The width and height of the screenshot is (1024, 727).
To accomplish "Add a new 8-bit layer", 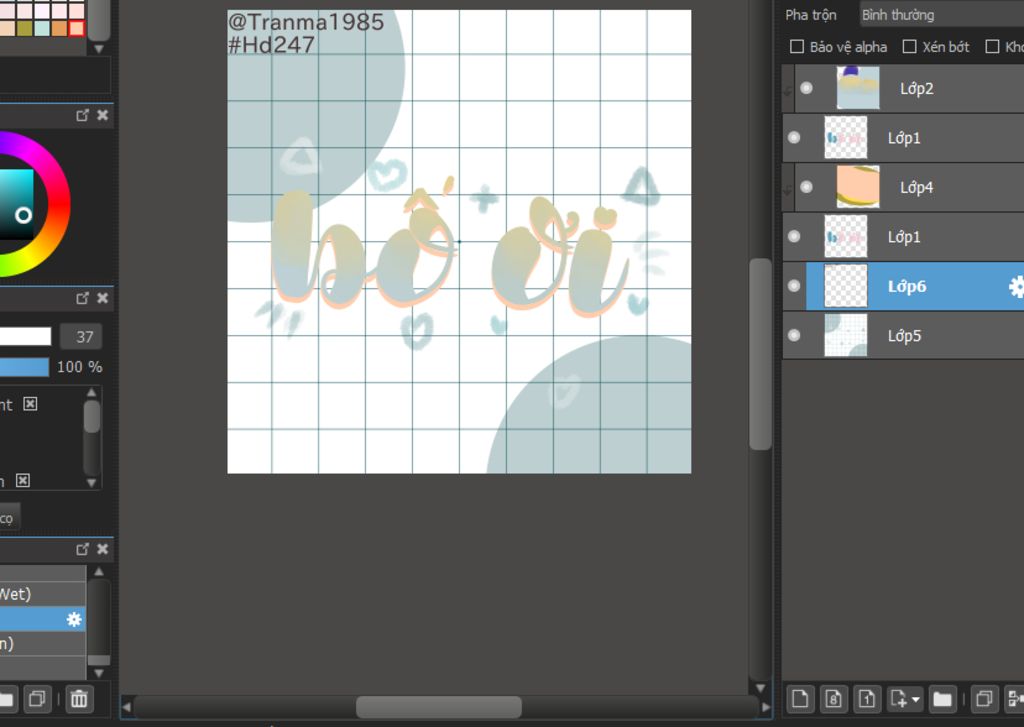I will click(834, 699).
